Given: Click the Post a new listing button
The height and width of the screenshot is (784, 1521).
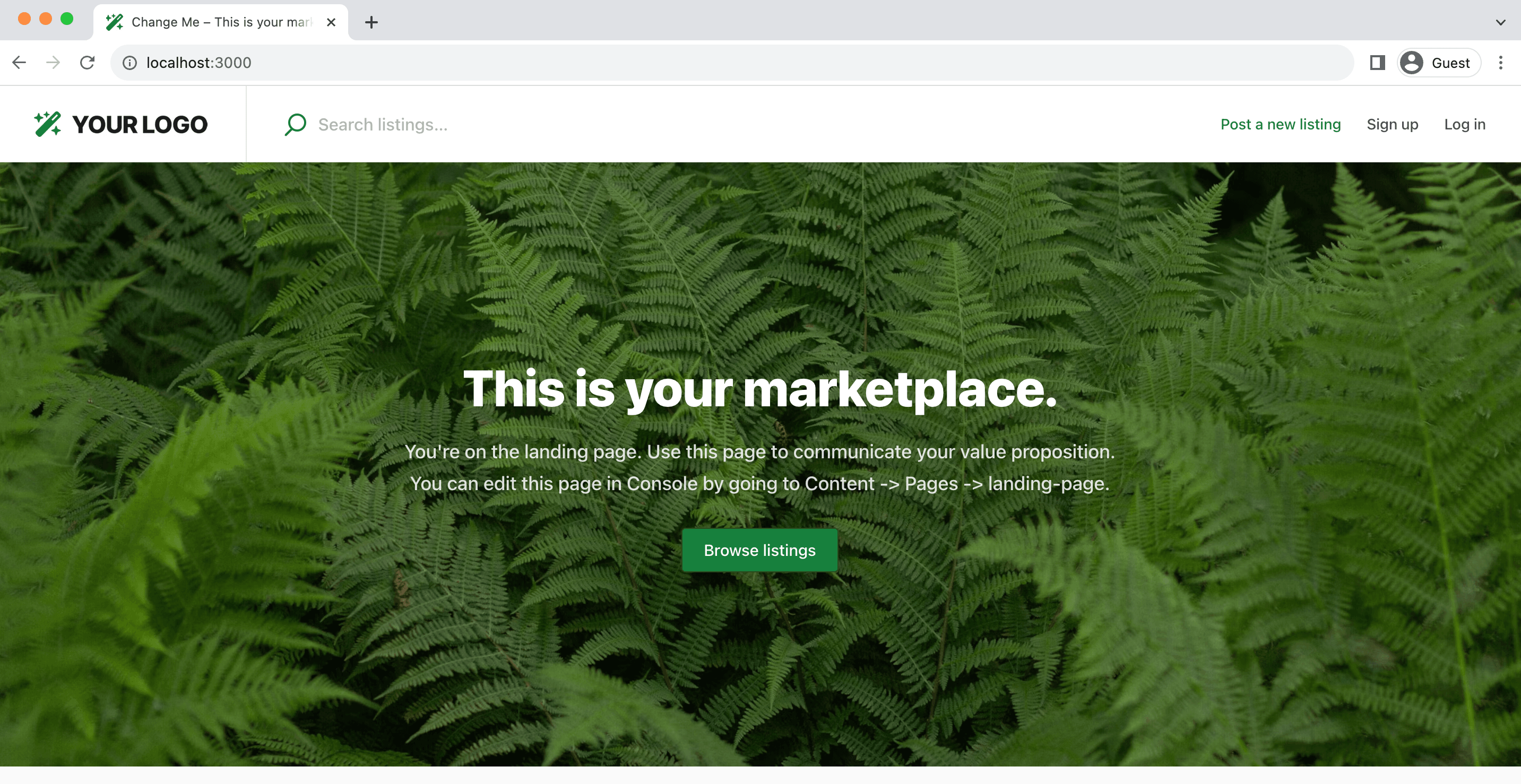Looking at the screenshot, I should (1281, 124).
